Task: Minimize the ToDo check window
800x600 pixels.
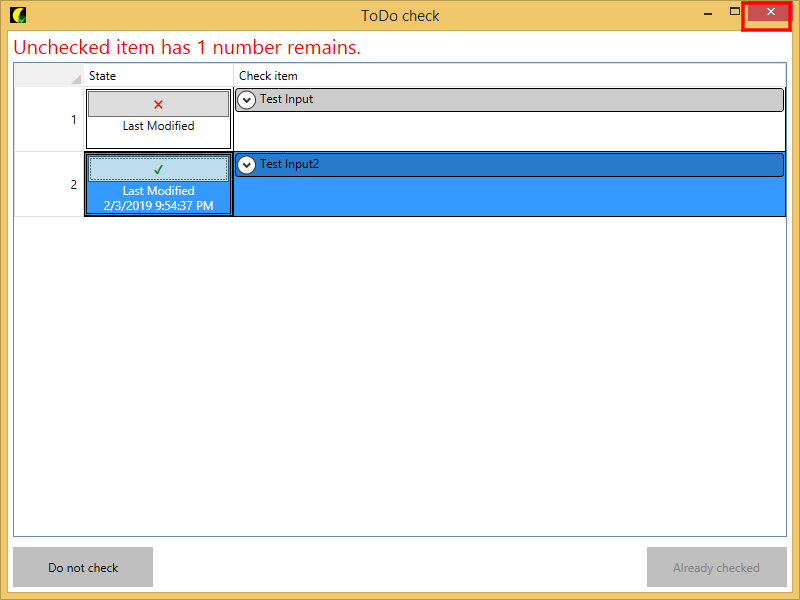Action: coord(708,13)
